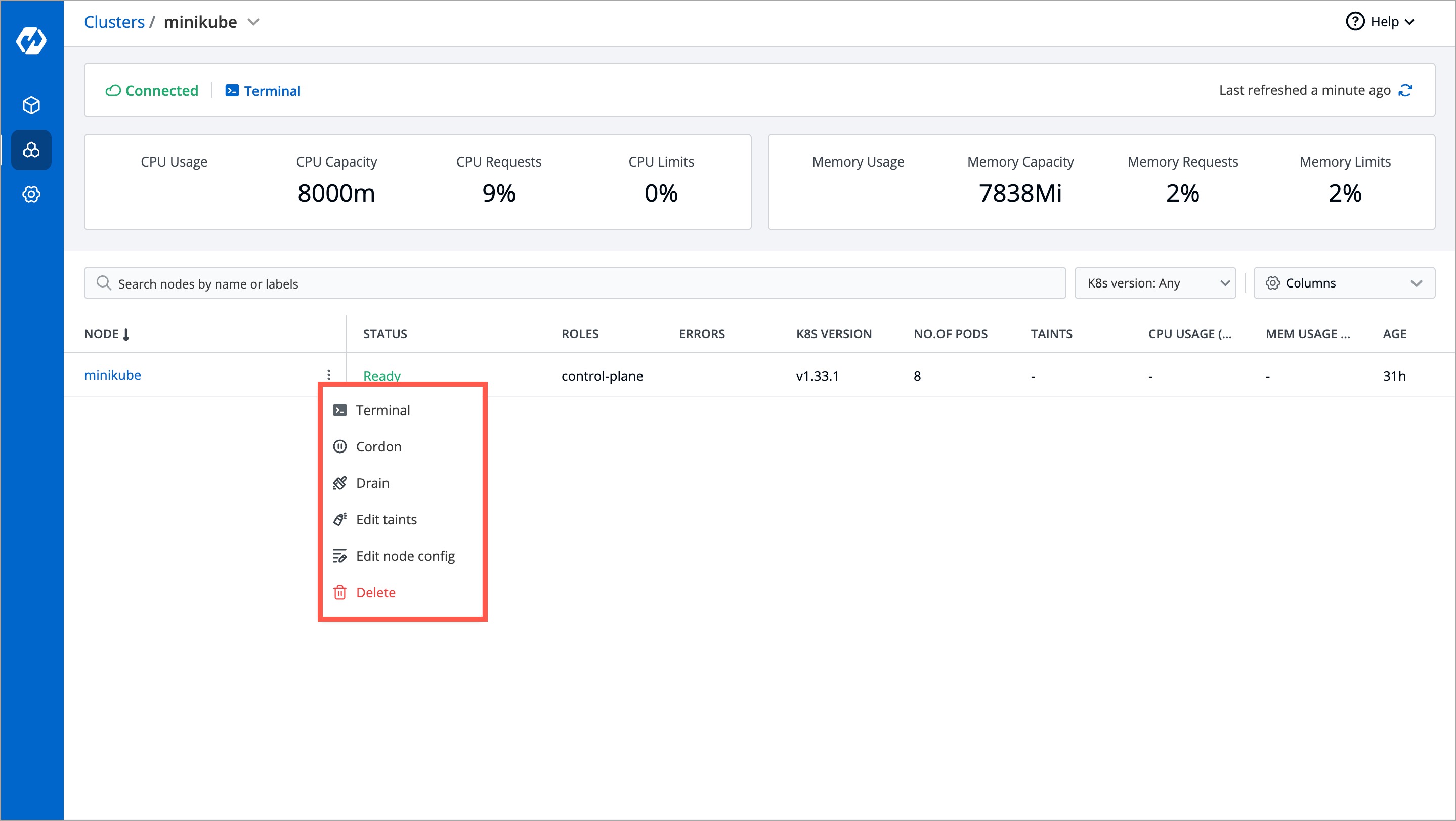Click three-dot menu icon on minikube row
Viewport: 1456px width, 821px height.
point(328,375)
